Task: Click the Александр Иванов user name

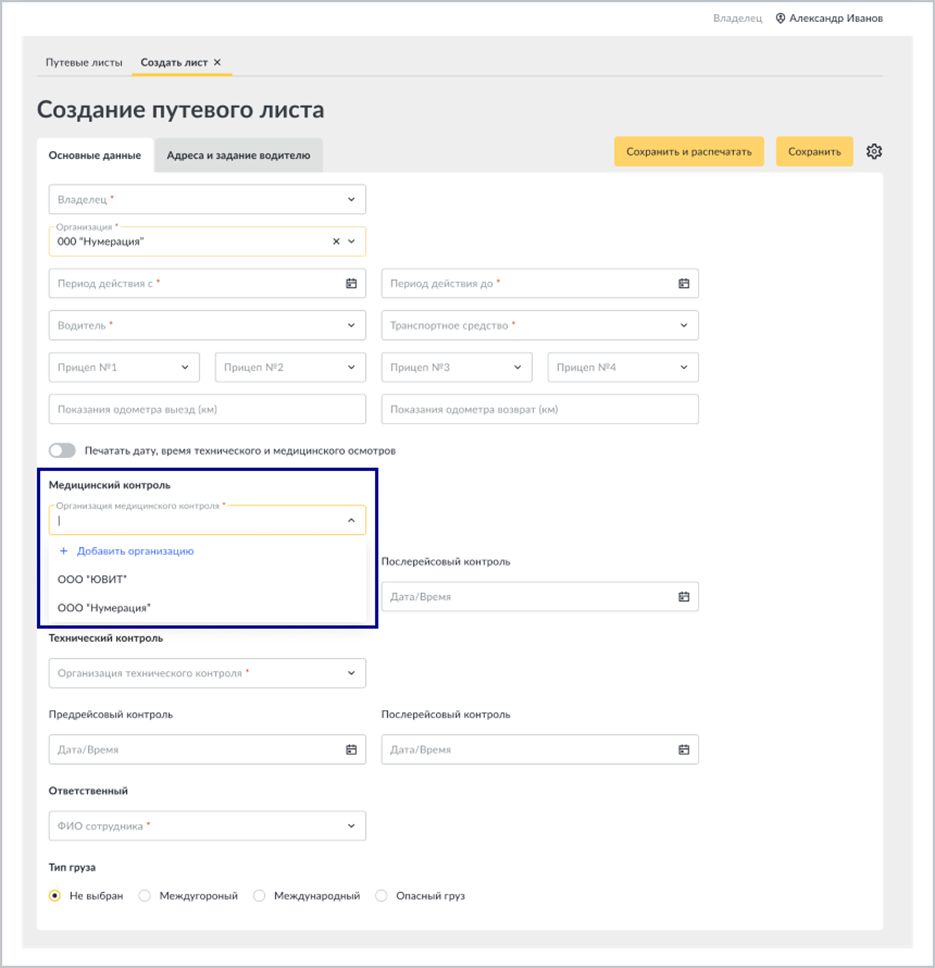Action: (836, 19)
